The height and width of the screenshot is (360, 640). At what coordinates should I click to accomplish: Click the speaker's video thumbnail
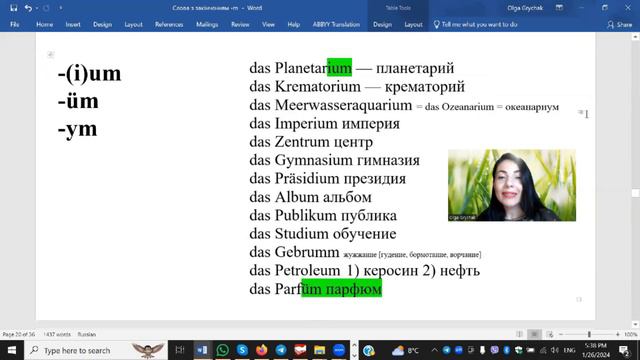(512, 185)
